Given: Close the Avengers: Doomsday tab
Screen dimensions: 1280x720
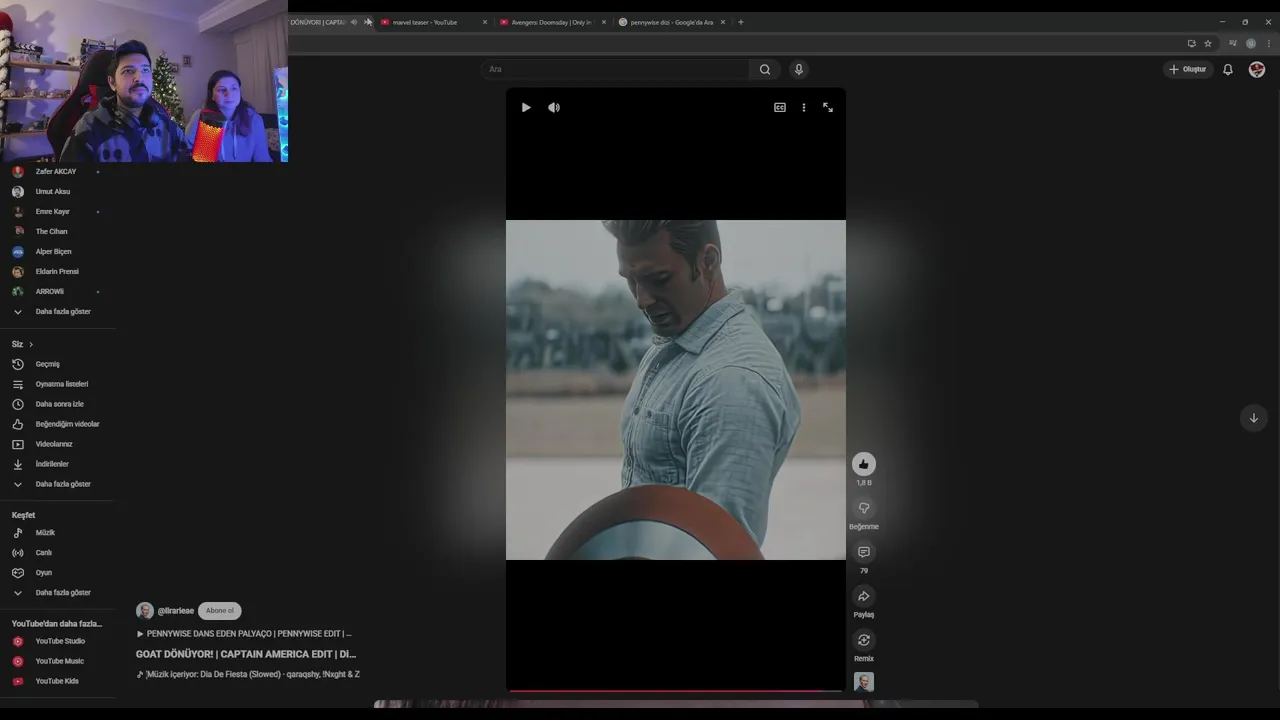Looking at the screenshot, I should [x=604, y=22].
